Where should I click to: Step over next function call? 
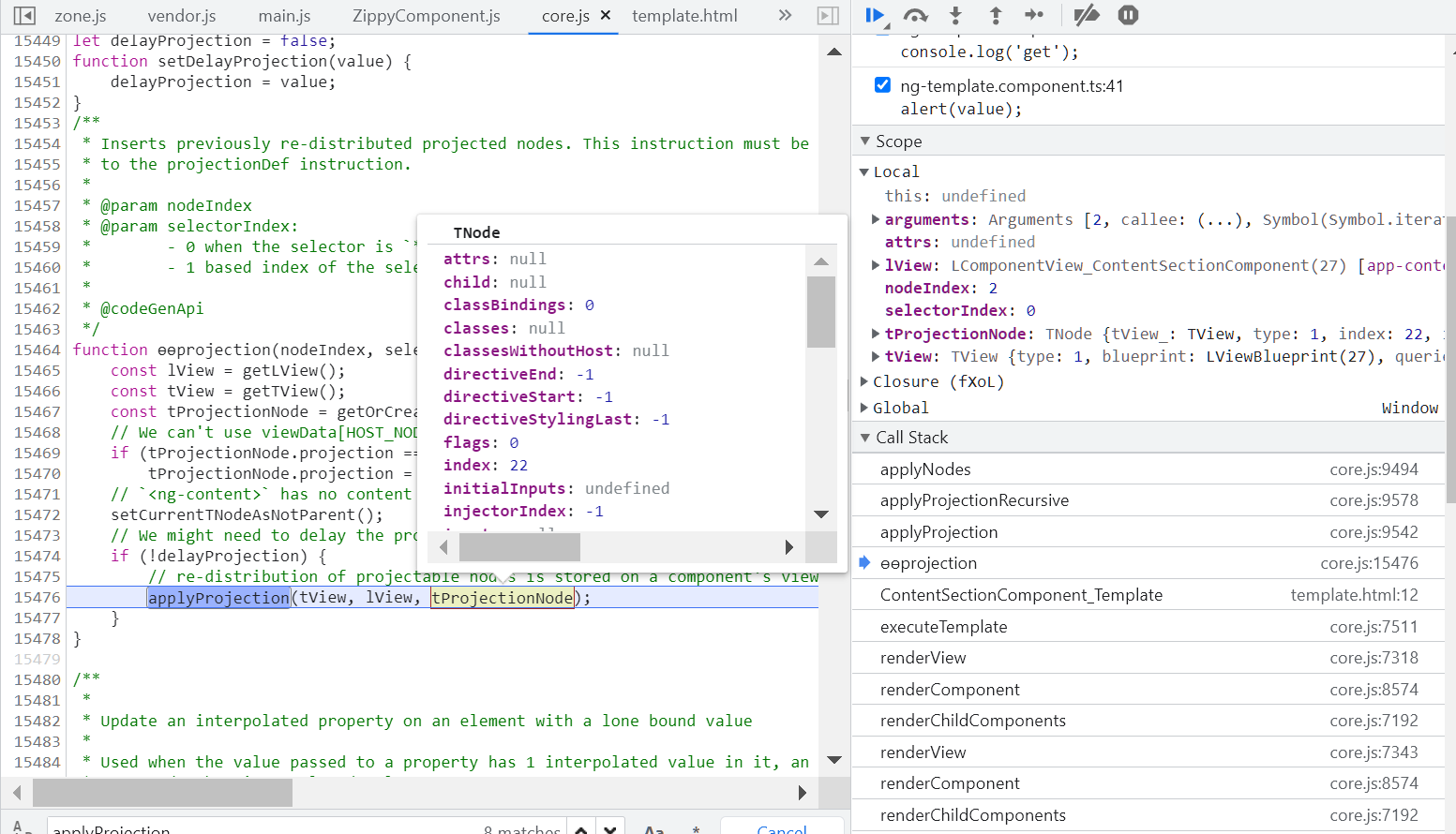(915, 15)
